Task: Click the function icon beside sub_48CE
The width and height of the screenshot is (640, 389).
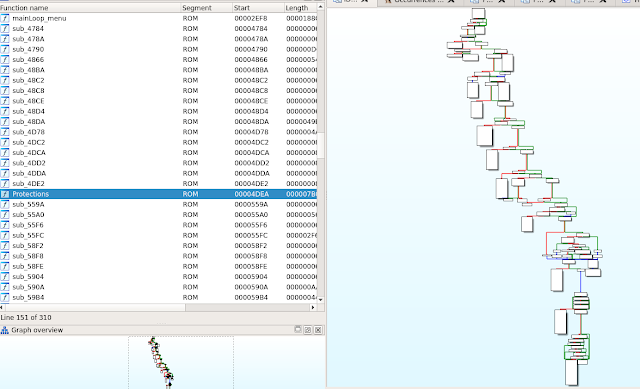Action: (4, 101)
